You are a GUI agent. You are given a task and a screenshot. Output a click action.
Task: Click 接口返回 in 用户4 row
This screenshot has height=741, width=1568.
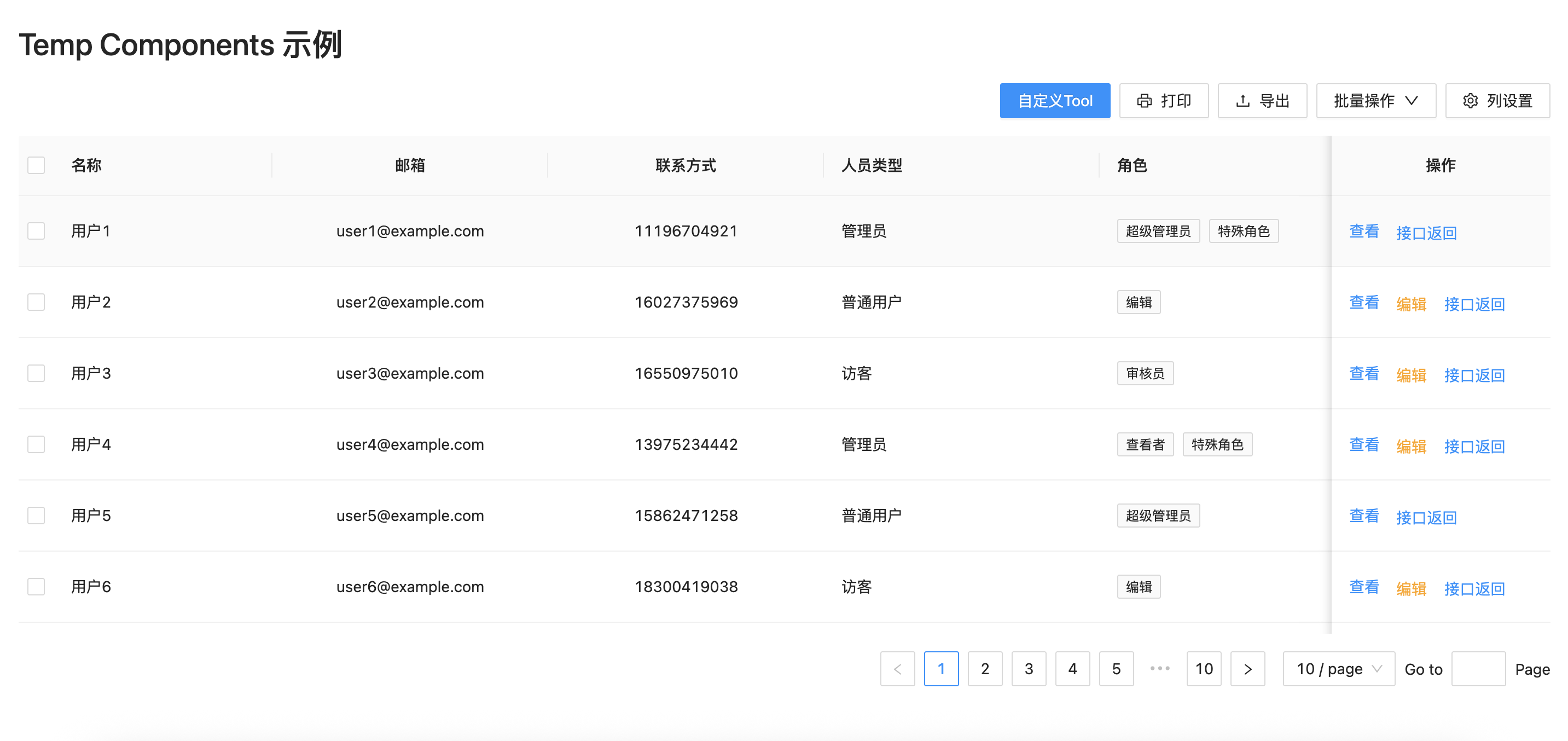pyautogui.click(x=1474, y=447)
